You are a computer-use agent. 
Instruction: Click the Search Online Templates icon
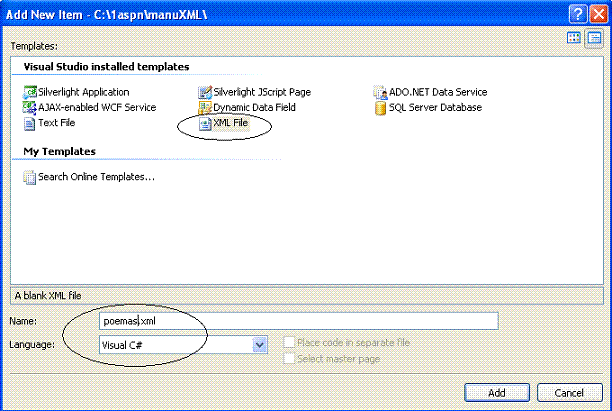(x=30, y=177)
